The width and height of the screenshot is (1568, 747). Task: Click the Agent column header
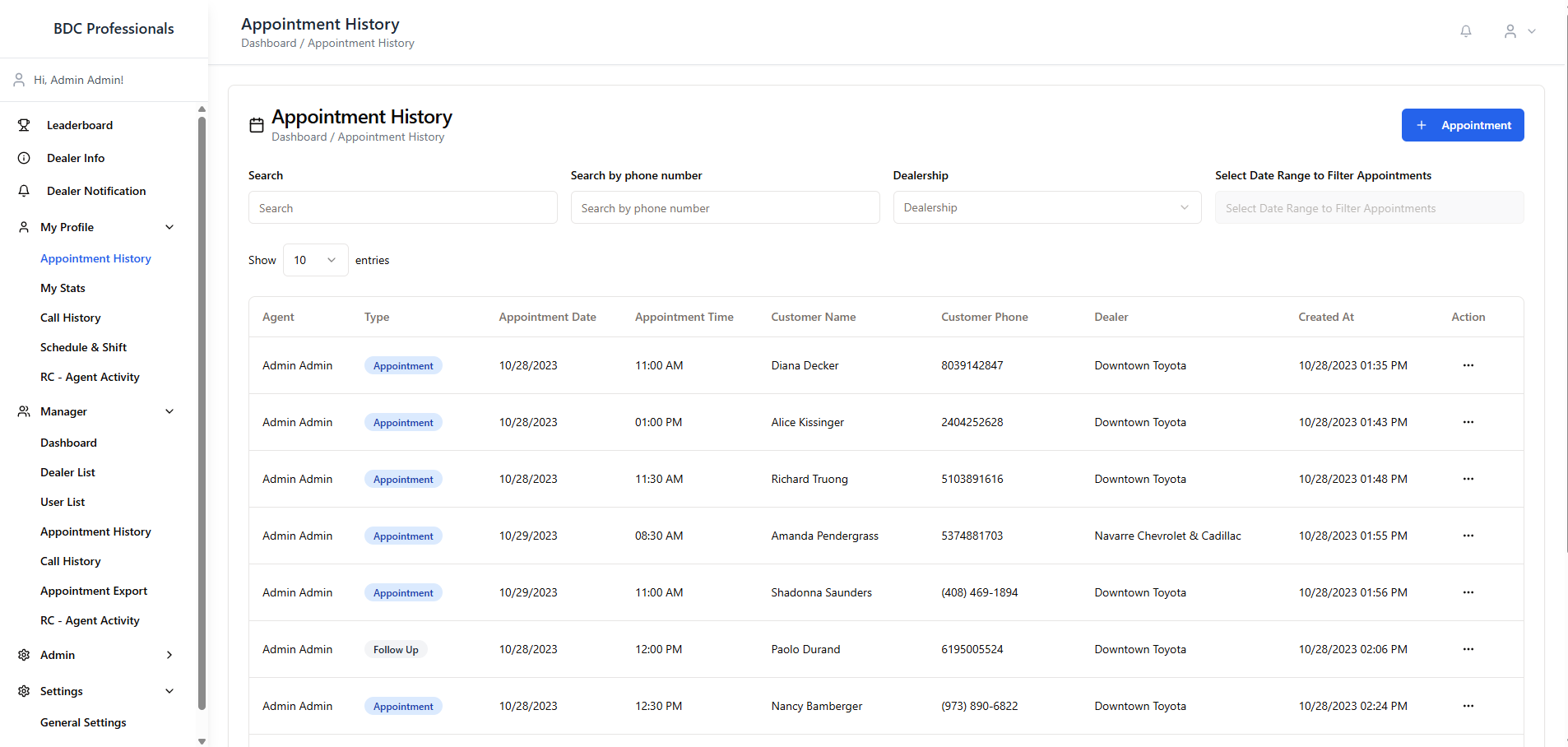(x=278, y=317)
